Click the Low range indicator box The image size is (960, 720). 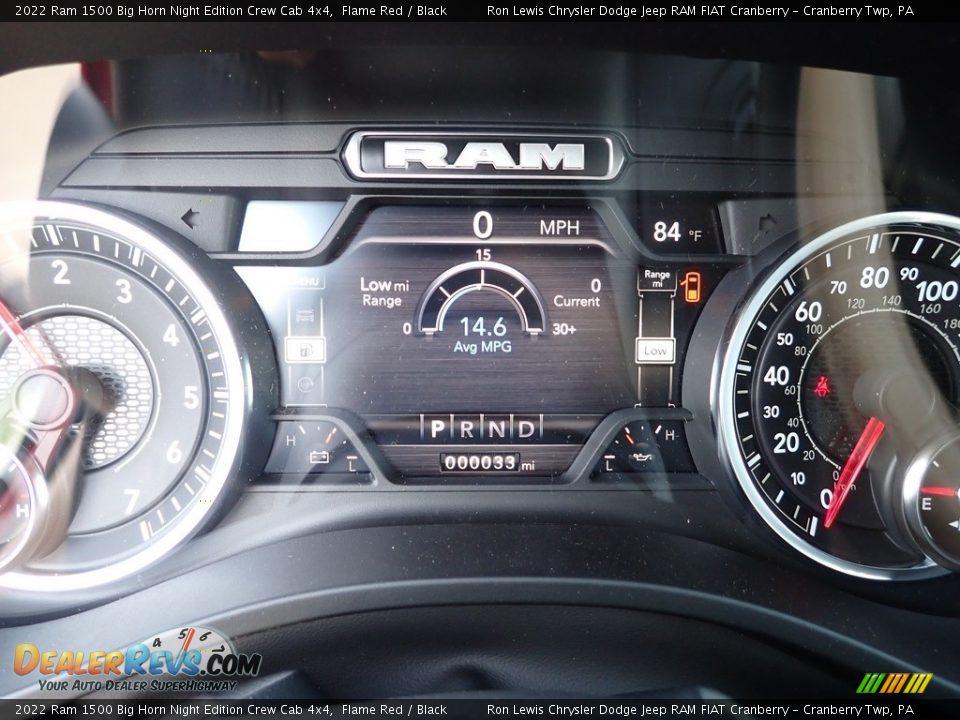tap(655, 351)
